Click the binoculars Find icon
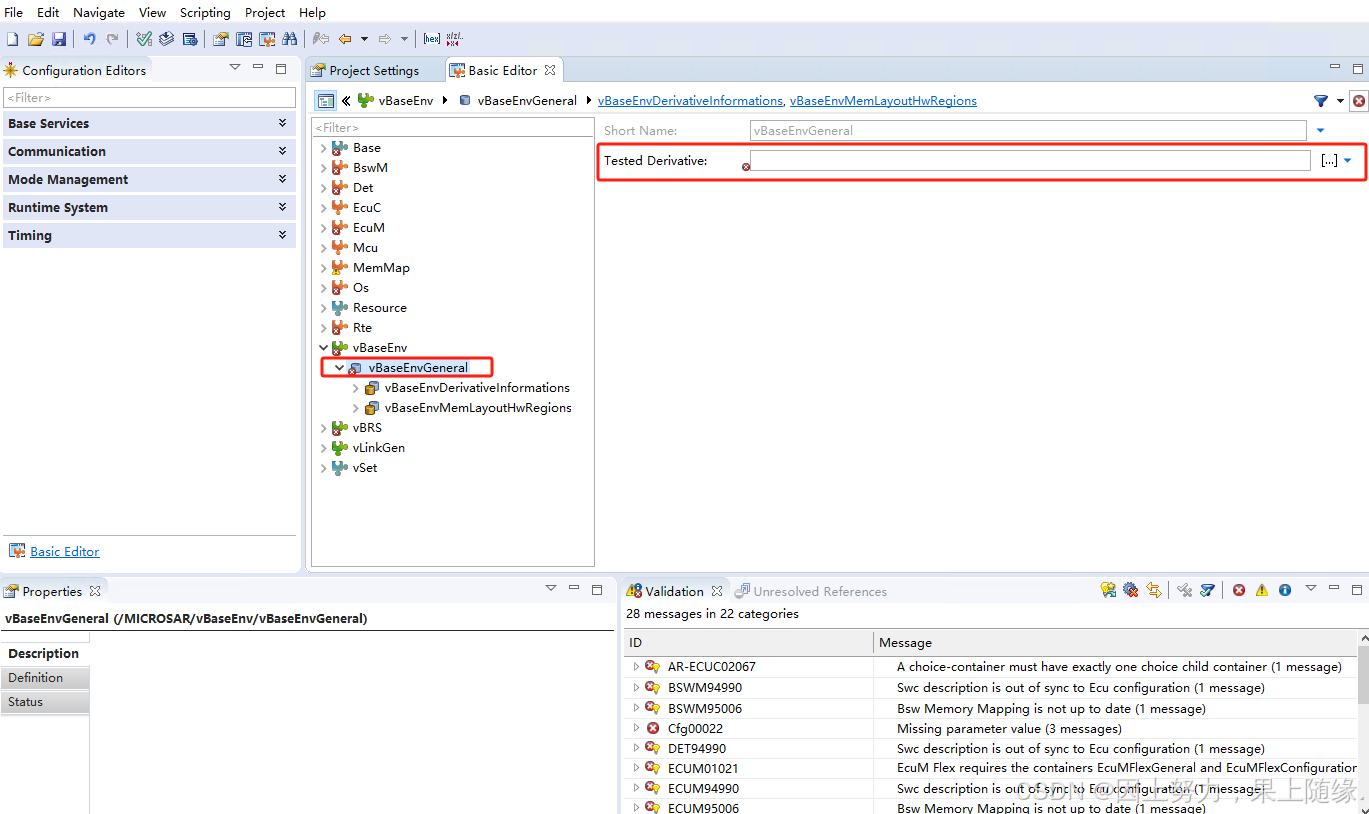The width and height of the screenshot is (1369, 814). pyautogui.click(x=290, y=39)
